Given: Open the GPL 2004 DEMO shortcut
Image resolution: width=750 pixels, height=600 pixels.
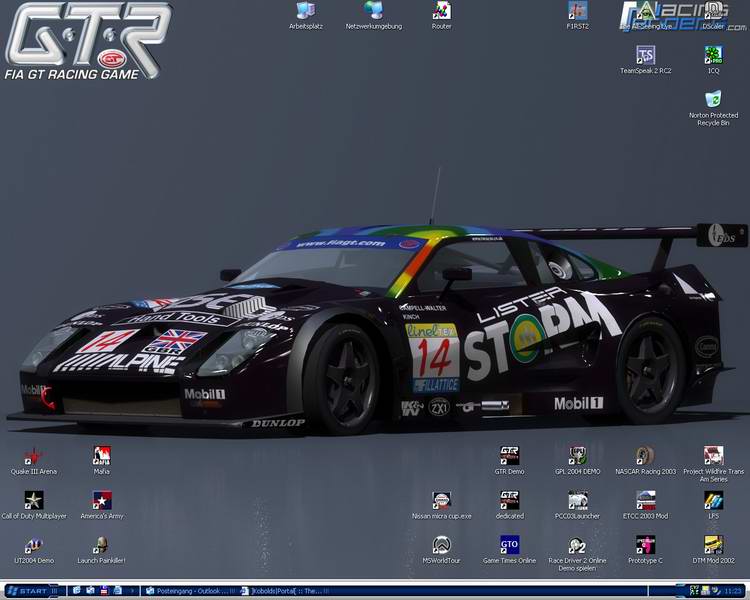Looking at the screenshot, I should click(x=577, y=461).
